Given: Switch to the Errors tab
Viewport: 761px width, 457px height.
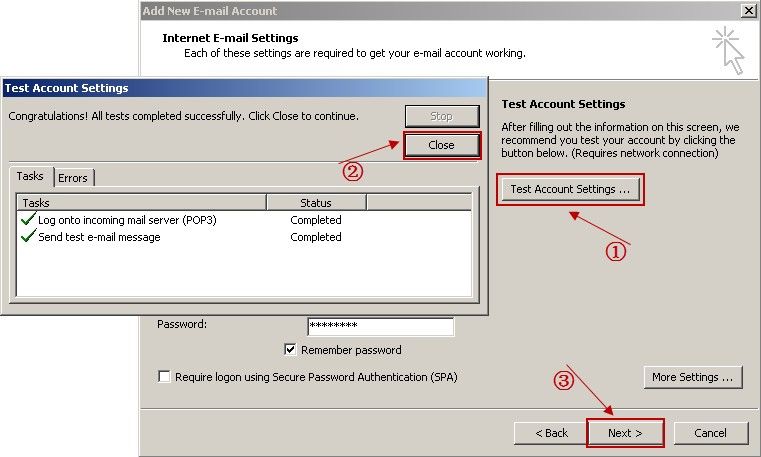Looking at the screenshot, I should (73, 178).
